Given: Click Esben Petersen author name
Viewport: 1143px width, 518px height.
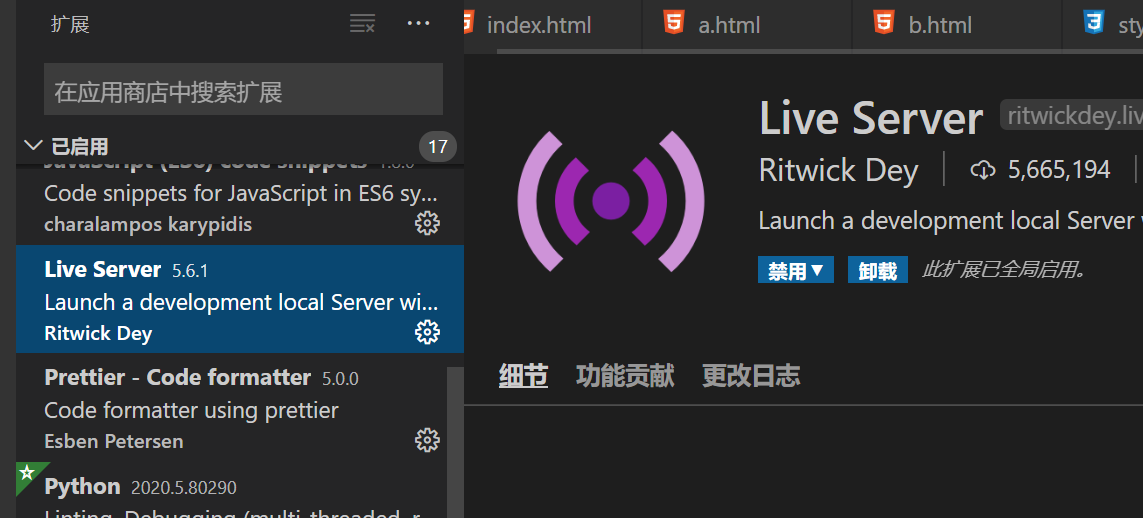Looking at the screenshot, I should pyautogui.click(x=114, y=442).
